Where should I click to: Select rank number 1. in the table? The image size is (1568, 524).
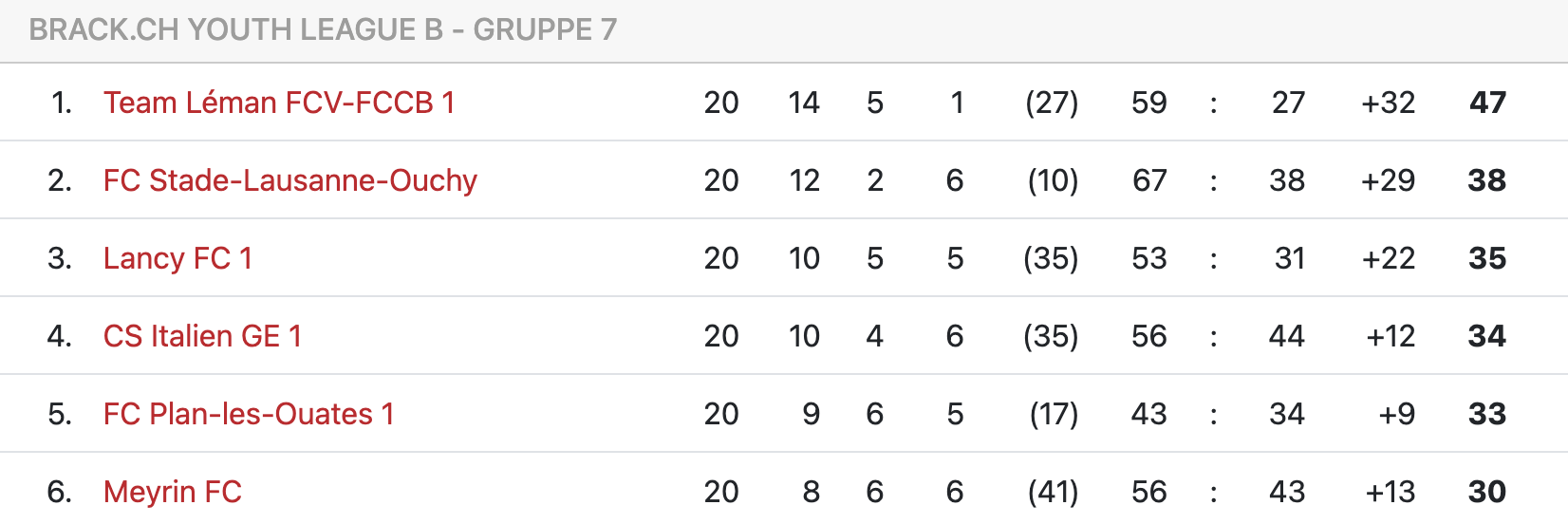(x=62, y=103)
